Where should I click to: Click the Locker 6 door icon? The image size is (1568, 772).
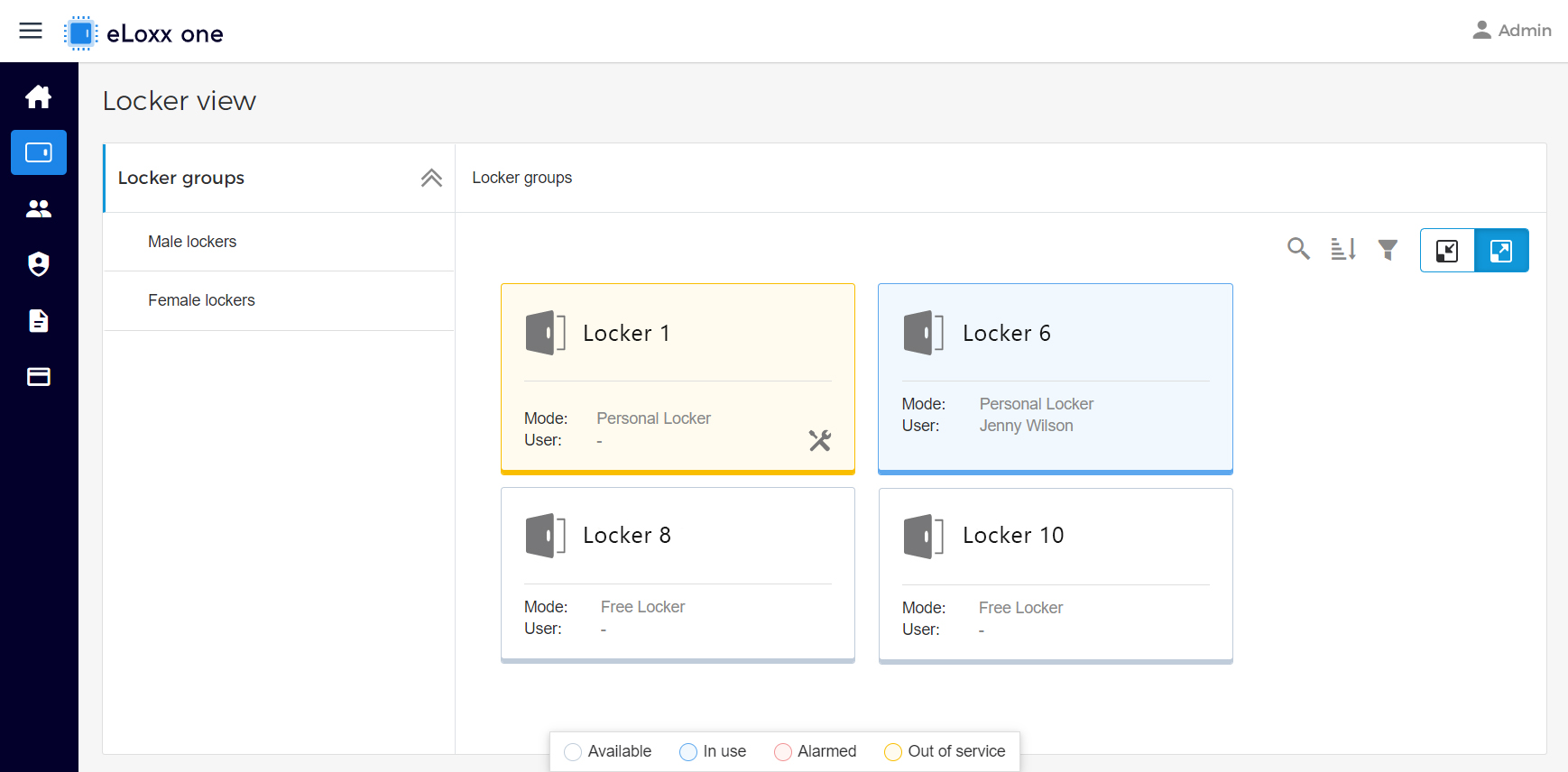pos(924,333)
